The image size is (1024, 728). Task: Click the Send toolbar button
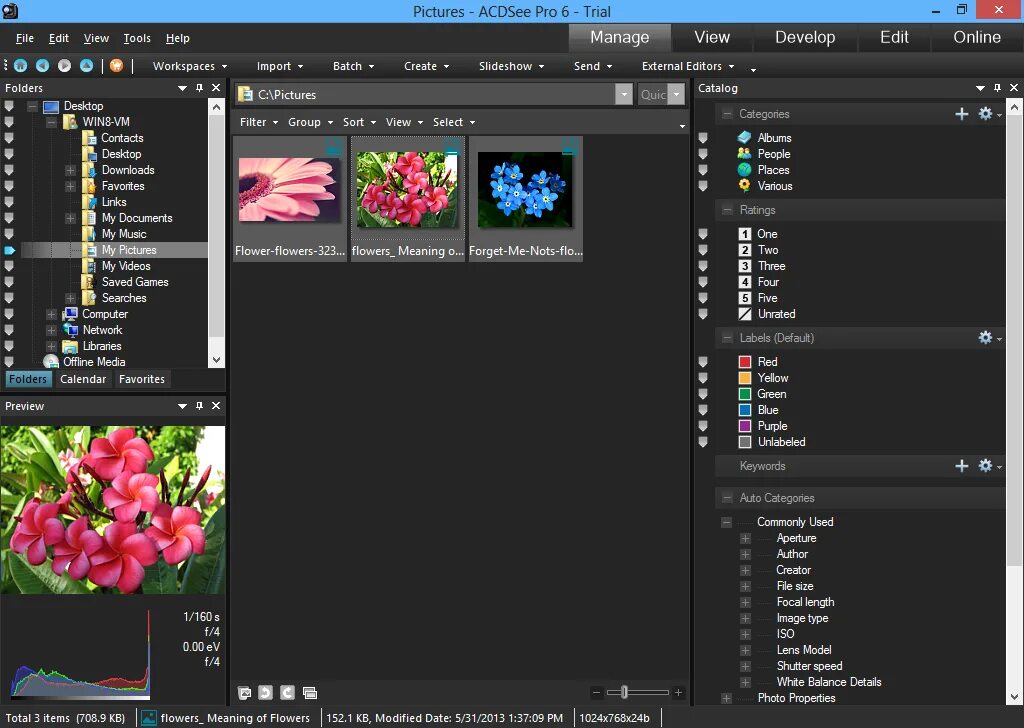pos(593,66)
